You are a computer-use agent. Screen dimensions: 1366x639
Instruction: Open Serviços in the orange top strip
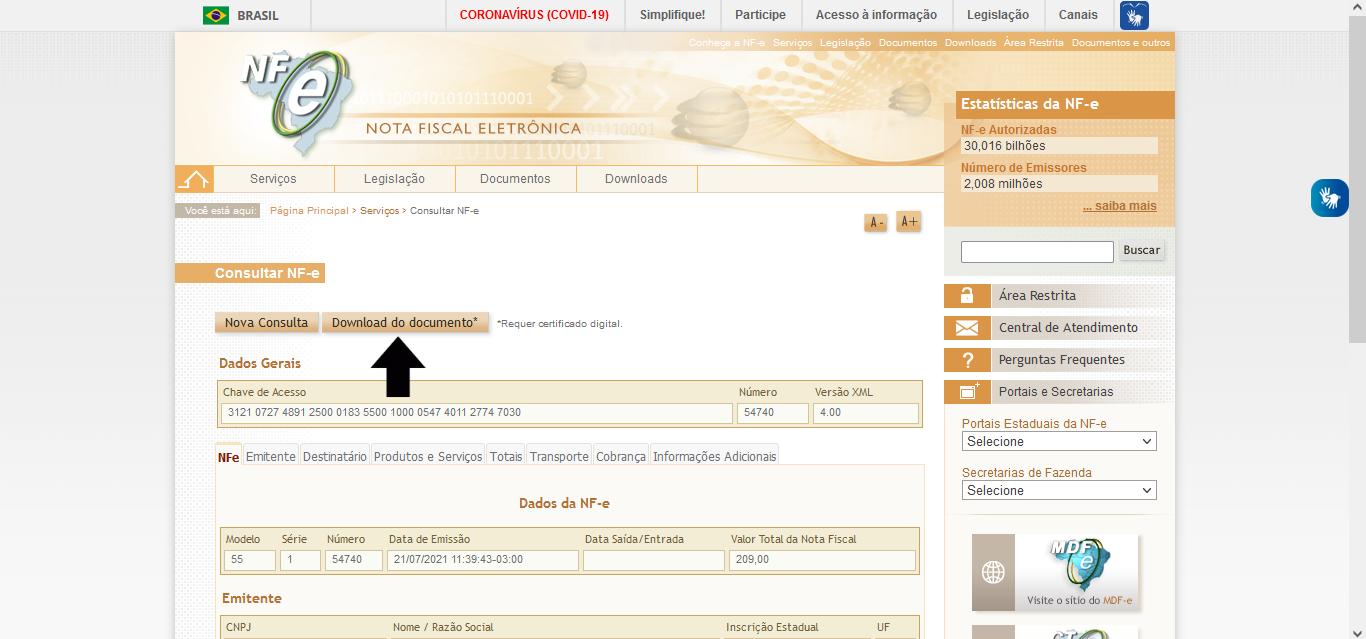pos(793,43)
